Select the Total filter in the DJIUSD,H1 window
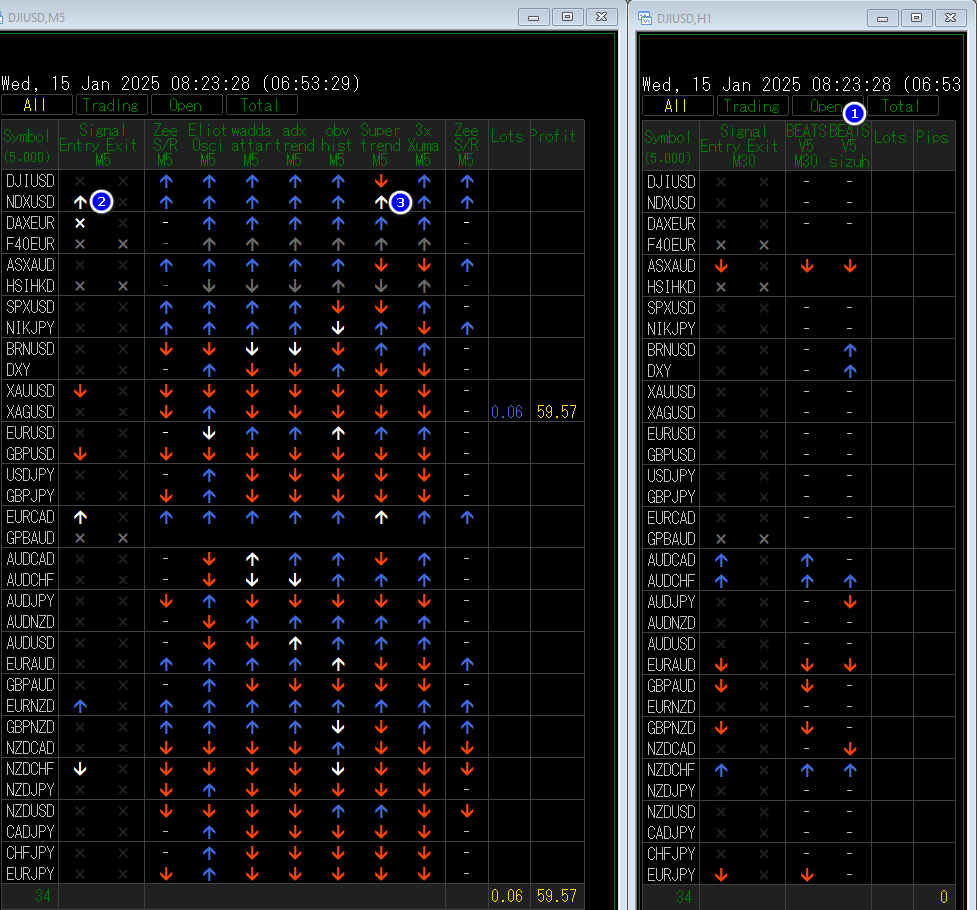 (902, 106)
